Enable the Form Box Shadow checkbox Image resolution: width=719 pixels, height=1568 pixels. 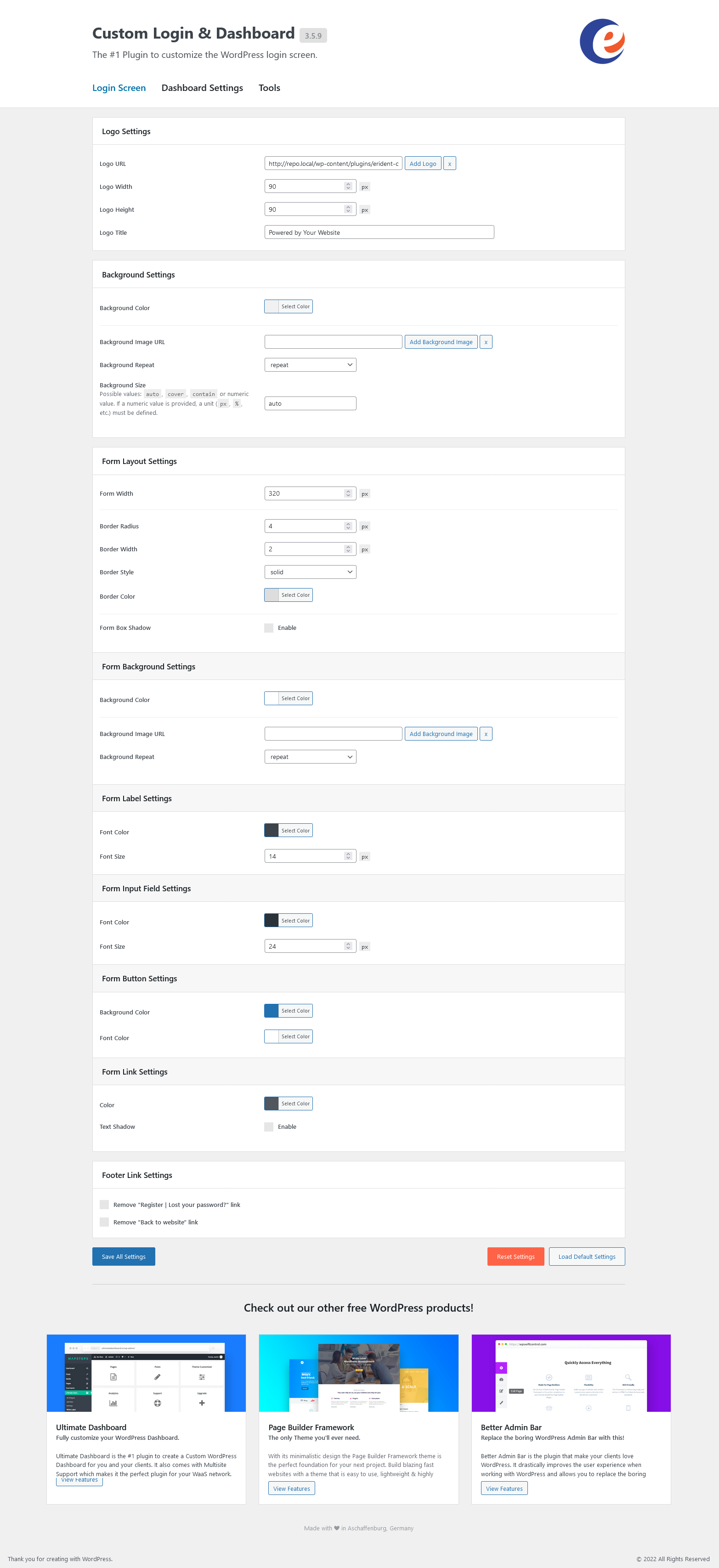coord(269,628)
